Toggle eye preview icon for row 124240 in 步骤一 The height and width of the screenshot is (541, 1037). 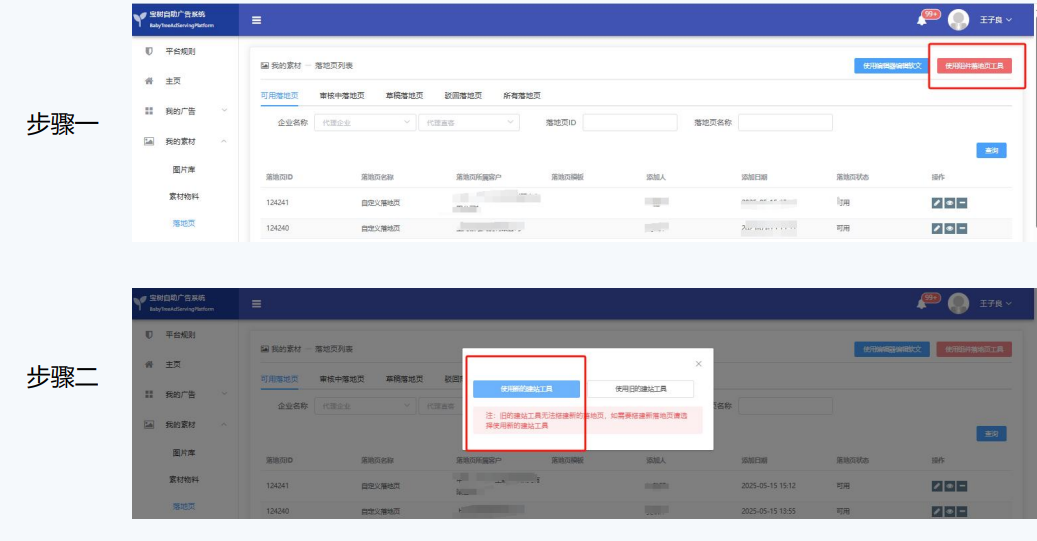click(949, 228)
